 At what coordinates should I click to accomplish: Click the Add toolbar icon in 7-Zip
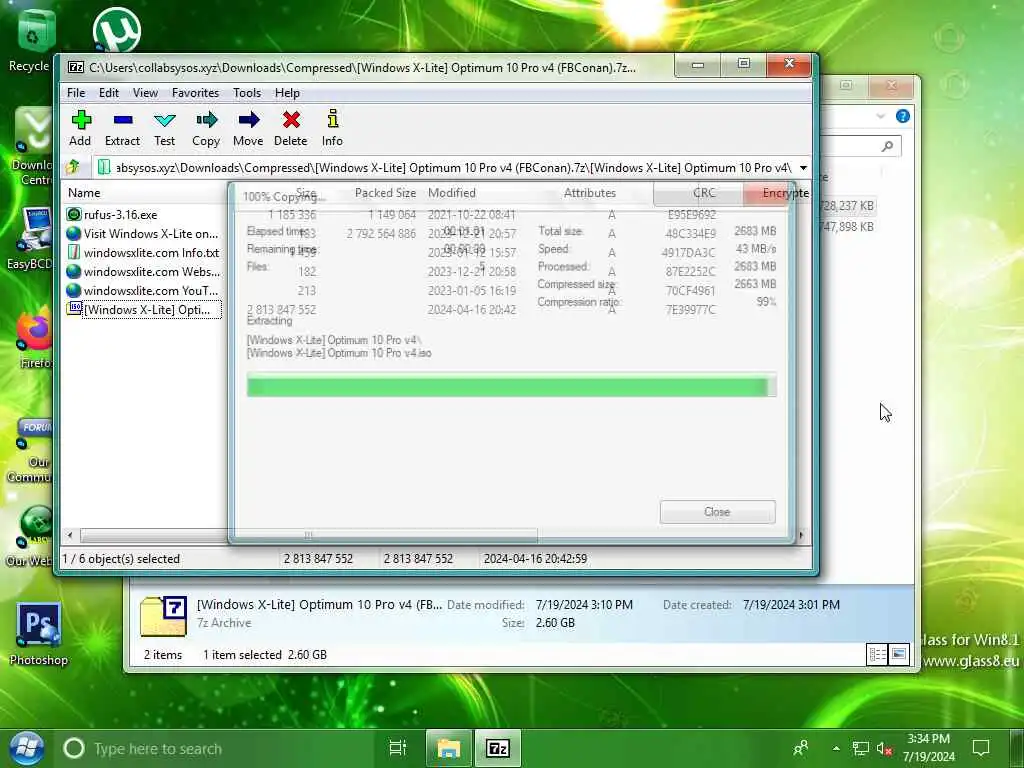tap(80, 128)
